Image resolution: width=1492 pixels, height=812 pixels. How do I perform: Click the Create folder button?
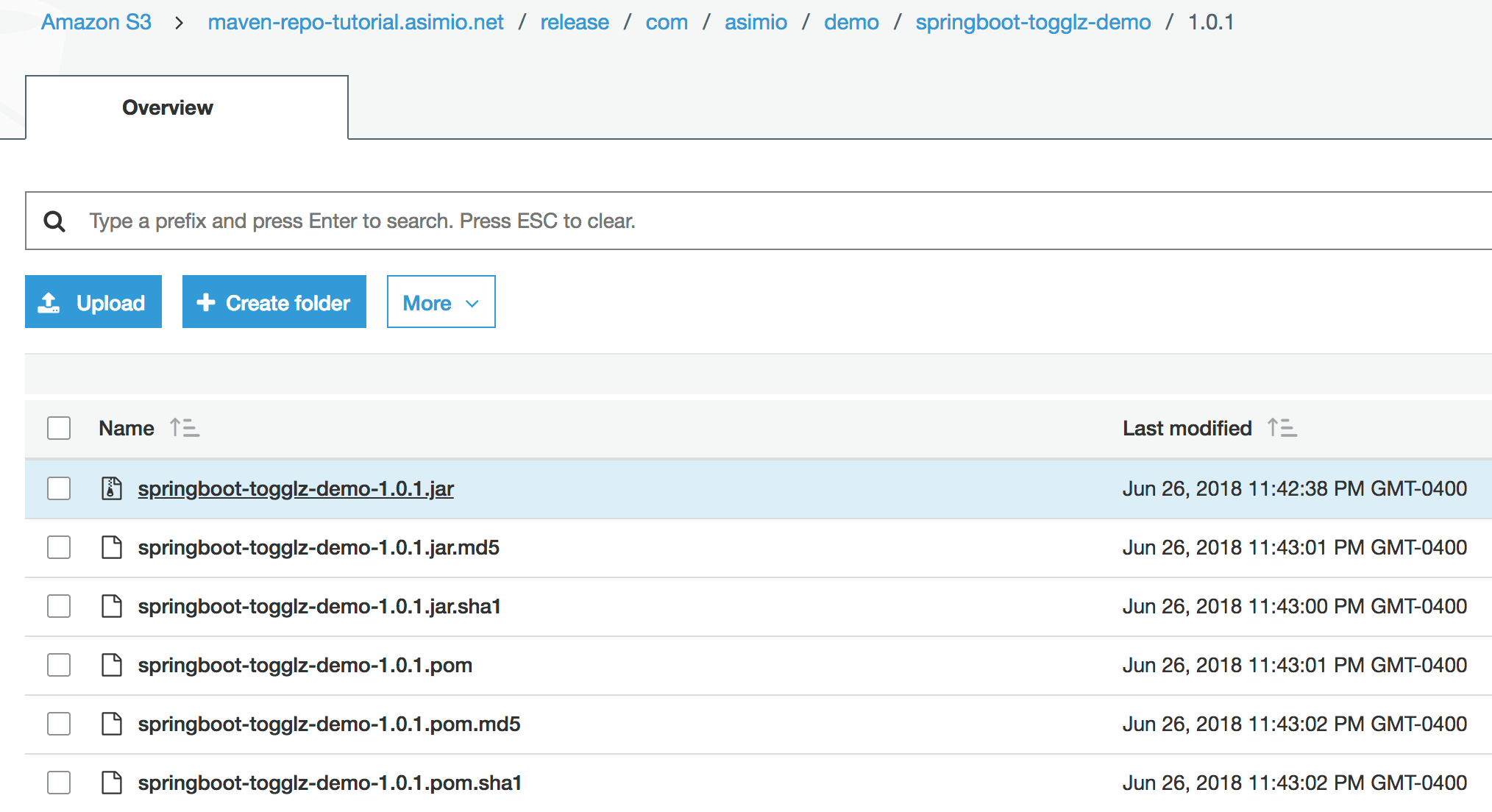pos(274,302)
